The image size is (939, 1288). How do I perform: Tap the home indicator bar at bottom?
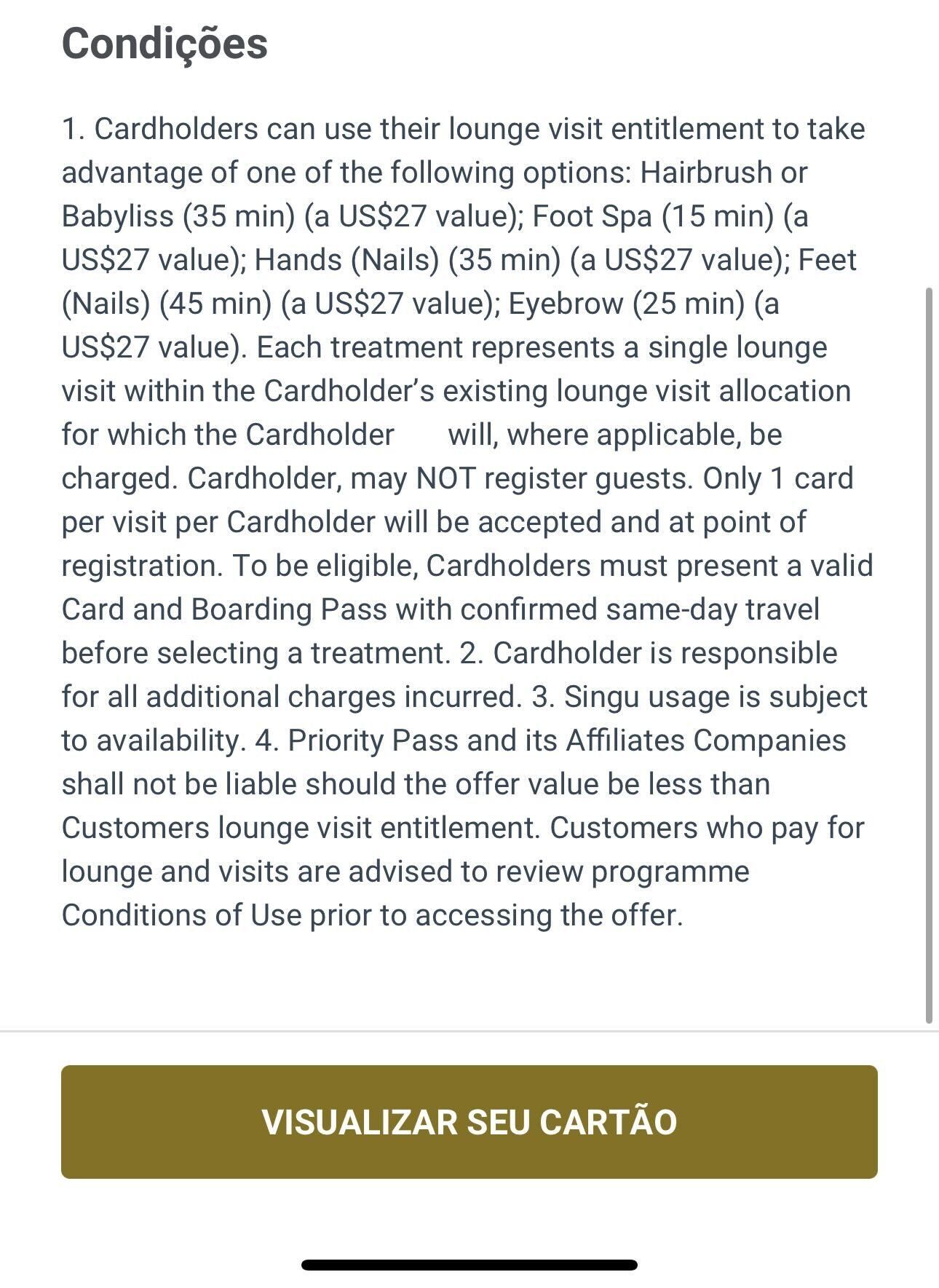(x=469, y=1265)
